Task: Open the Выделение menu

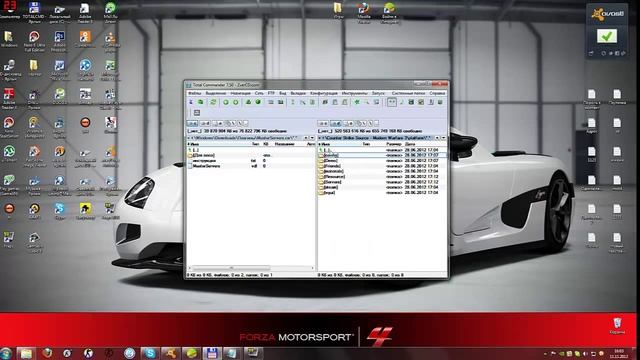Action: pos(216,93)
